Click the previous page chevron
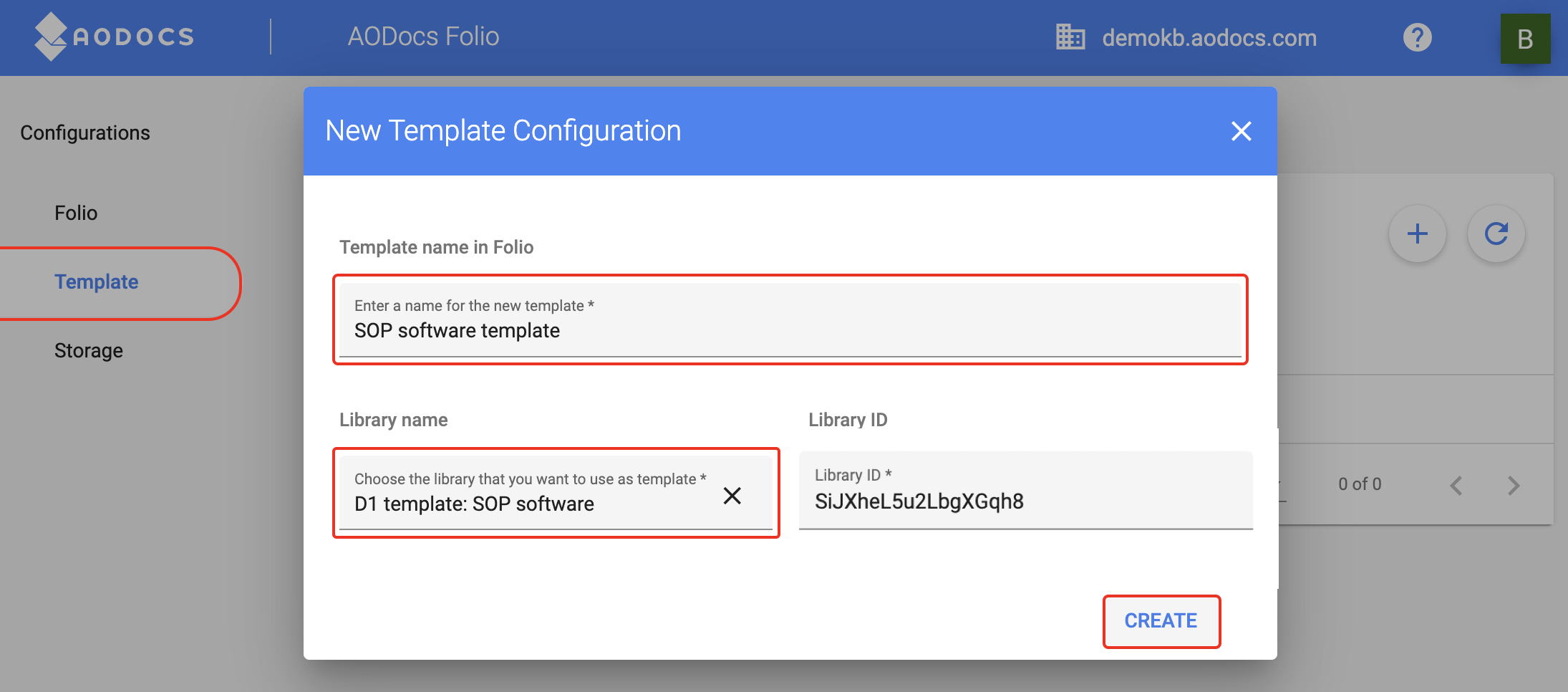Viewport: 1568px width, 692px height. [1457, 485]
